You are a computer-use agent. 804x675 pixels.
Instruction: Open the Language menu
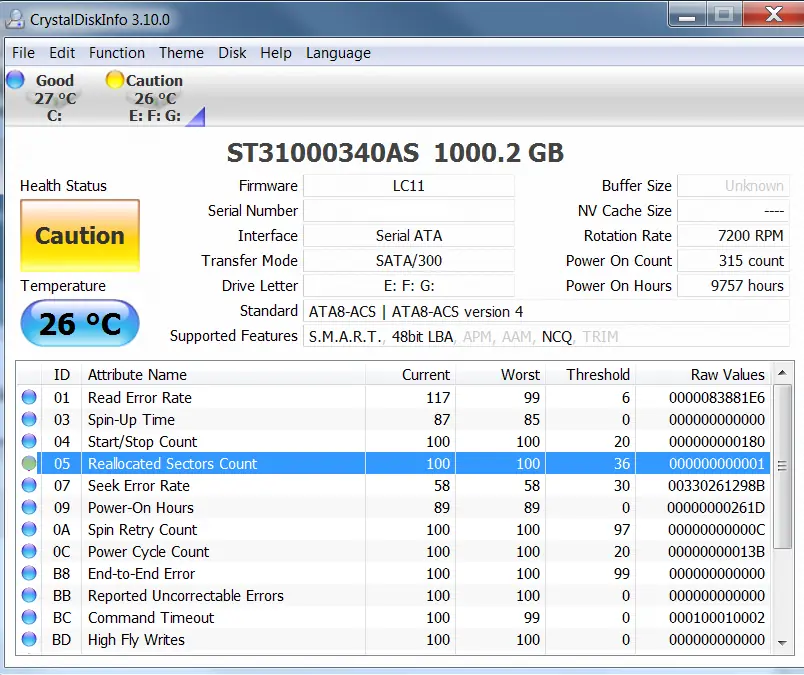(x=338, y=53)
